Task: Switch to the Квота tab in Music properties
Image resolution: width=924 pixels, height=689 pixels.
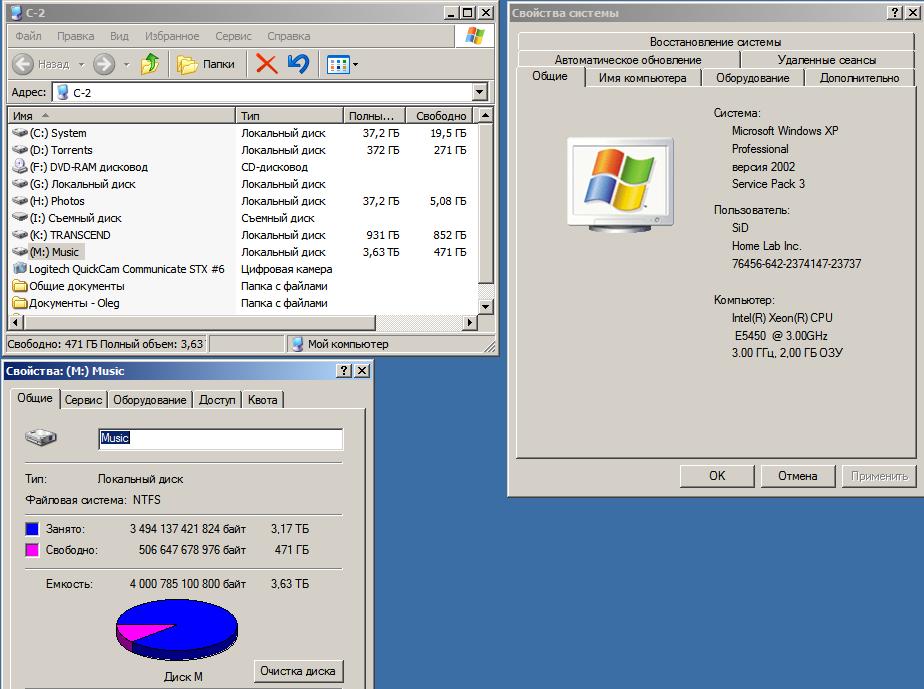Action: (x=263, y=399)
